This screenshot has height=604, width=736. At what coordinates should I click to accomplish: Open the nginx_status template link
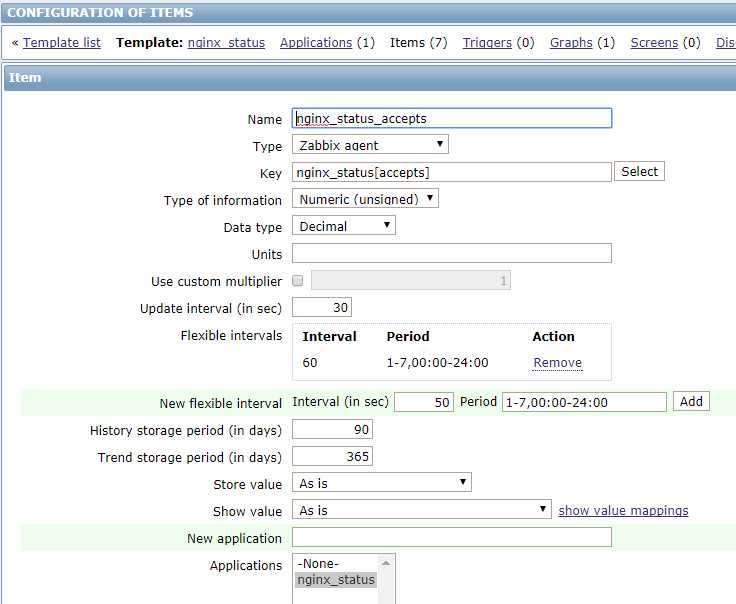pos(226,43)
